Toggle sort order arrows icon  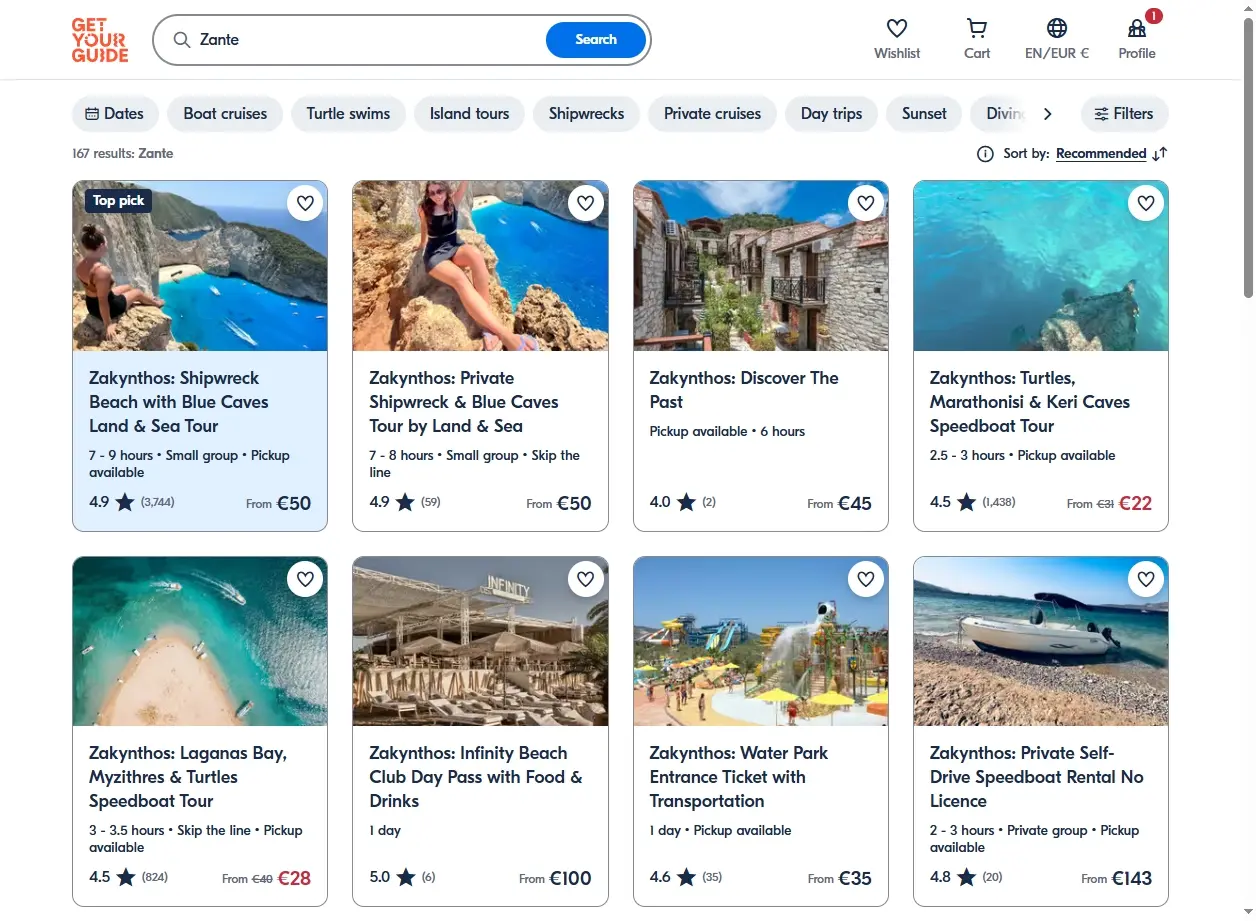click(x=1160, y=154)
